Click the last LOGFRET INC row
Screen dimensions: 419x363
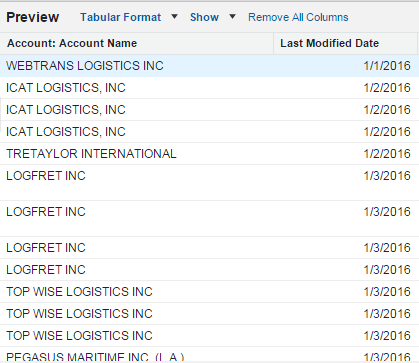coord(209,270)
